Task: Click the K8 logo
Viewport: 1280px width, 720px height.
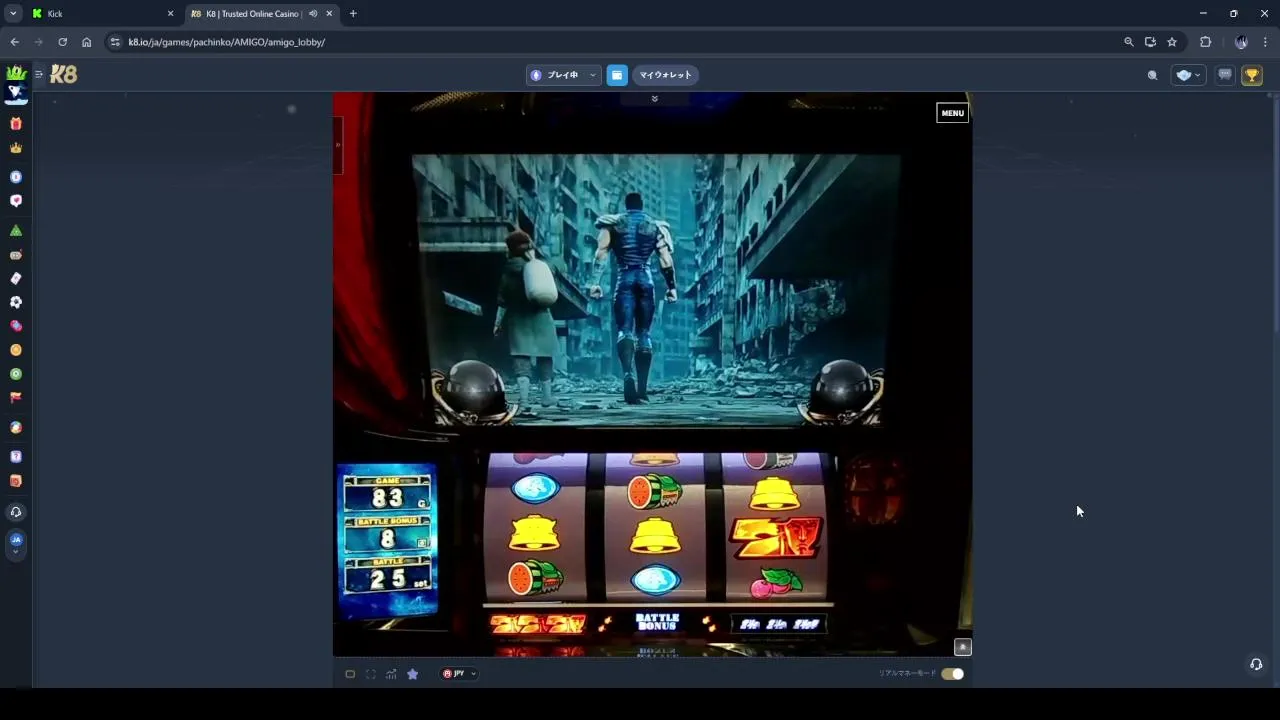Action: pos(64,75)
